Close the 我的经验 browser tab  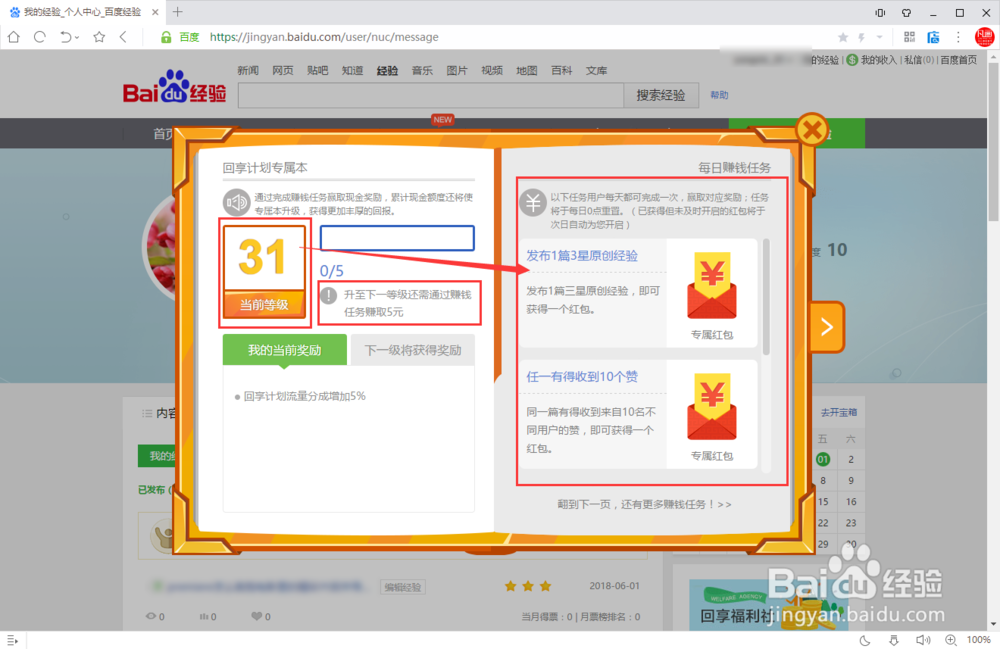coord(155,12)
